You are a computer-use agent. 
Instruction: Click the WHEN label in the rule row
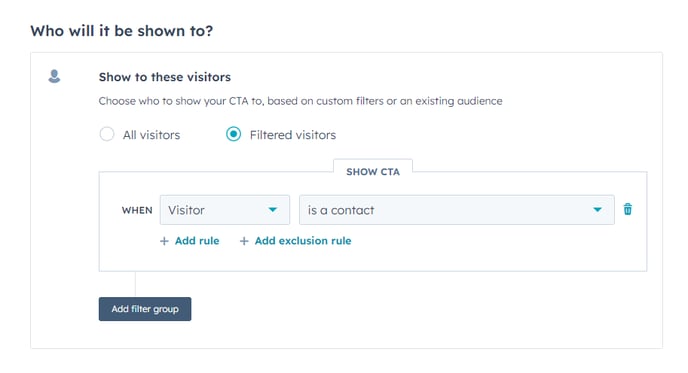(x=137, y=210)
